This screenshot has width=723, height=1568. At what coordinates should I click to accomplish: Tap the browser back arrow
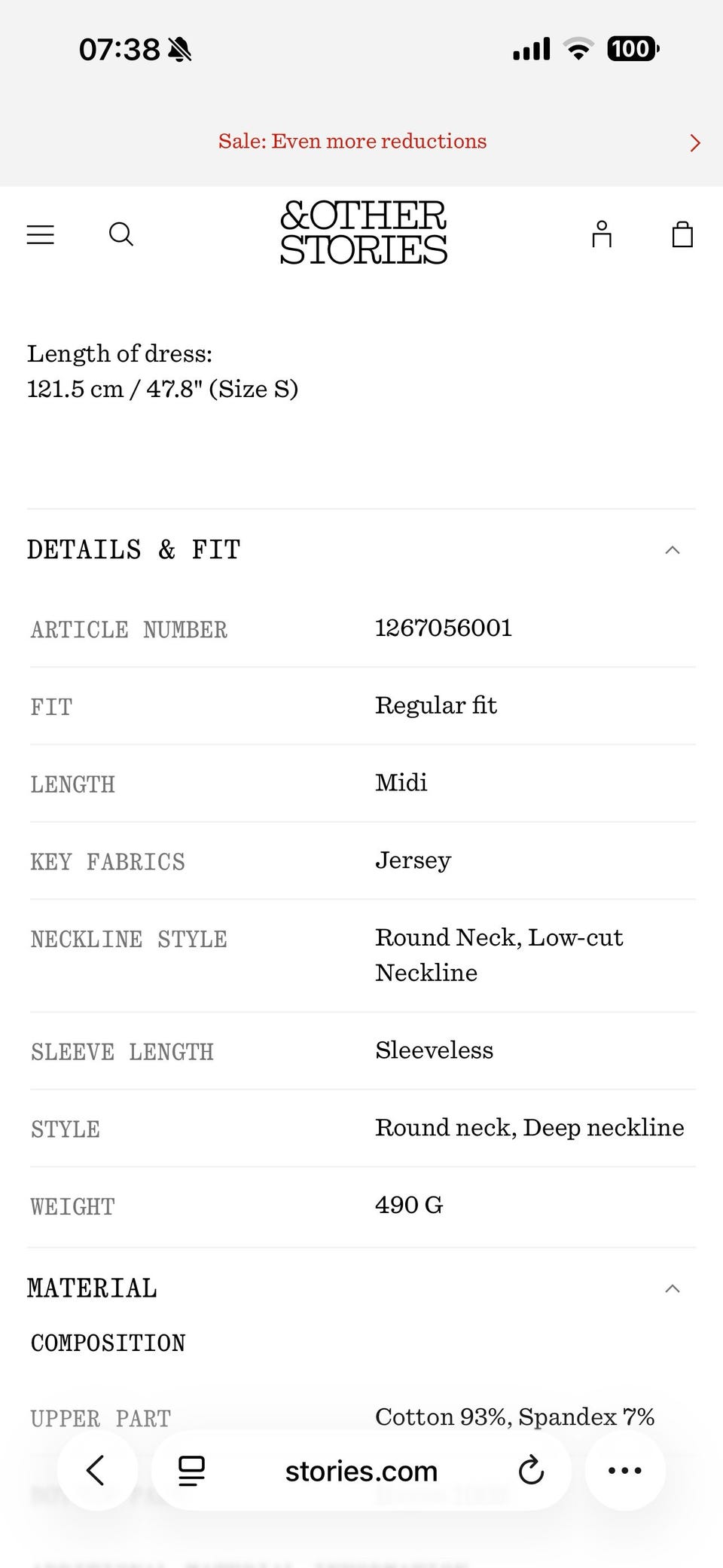point(96,1469)
